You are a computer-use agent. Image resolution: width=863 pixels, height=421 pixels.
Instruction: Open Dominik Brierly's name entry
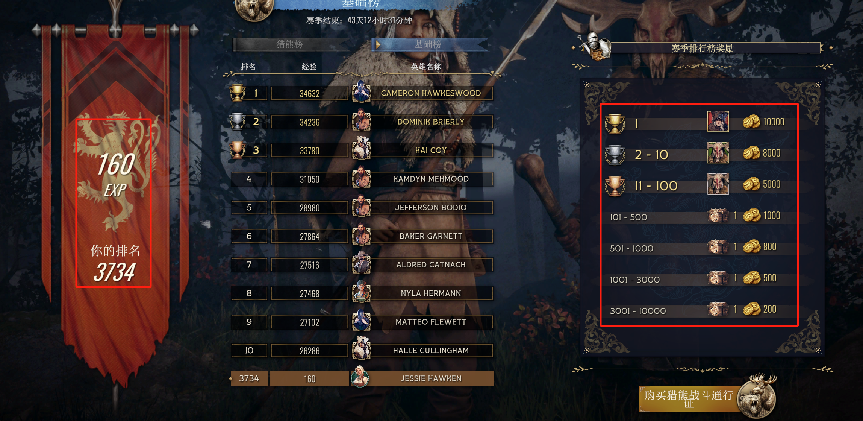[431, 122]
